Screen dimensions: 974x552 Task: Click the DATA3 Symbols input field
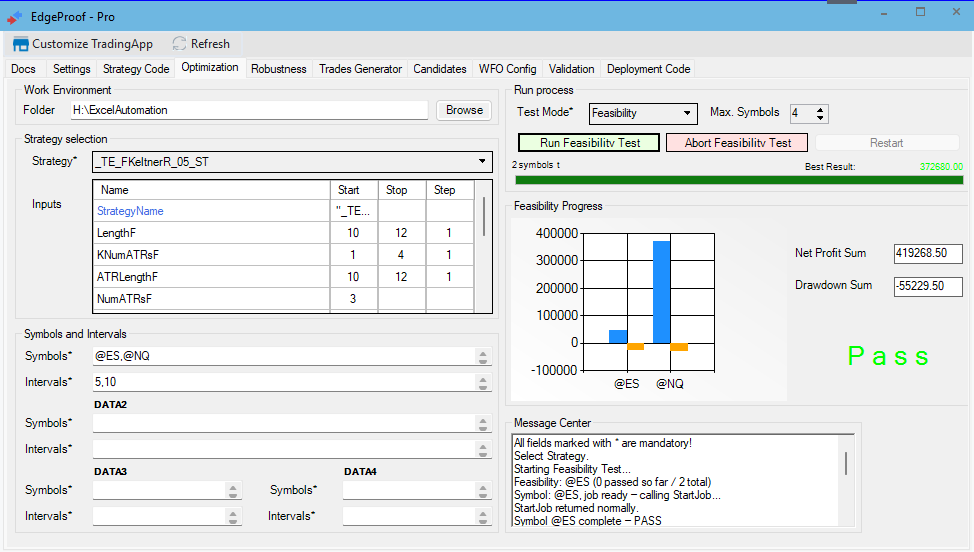(159, 490)
